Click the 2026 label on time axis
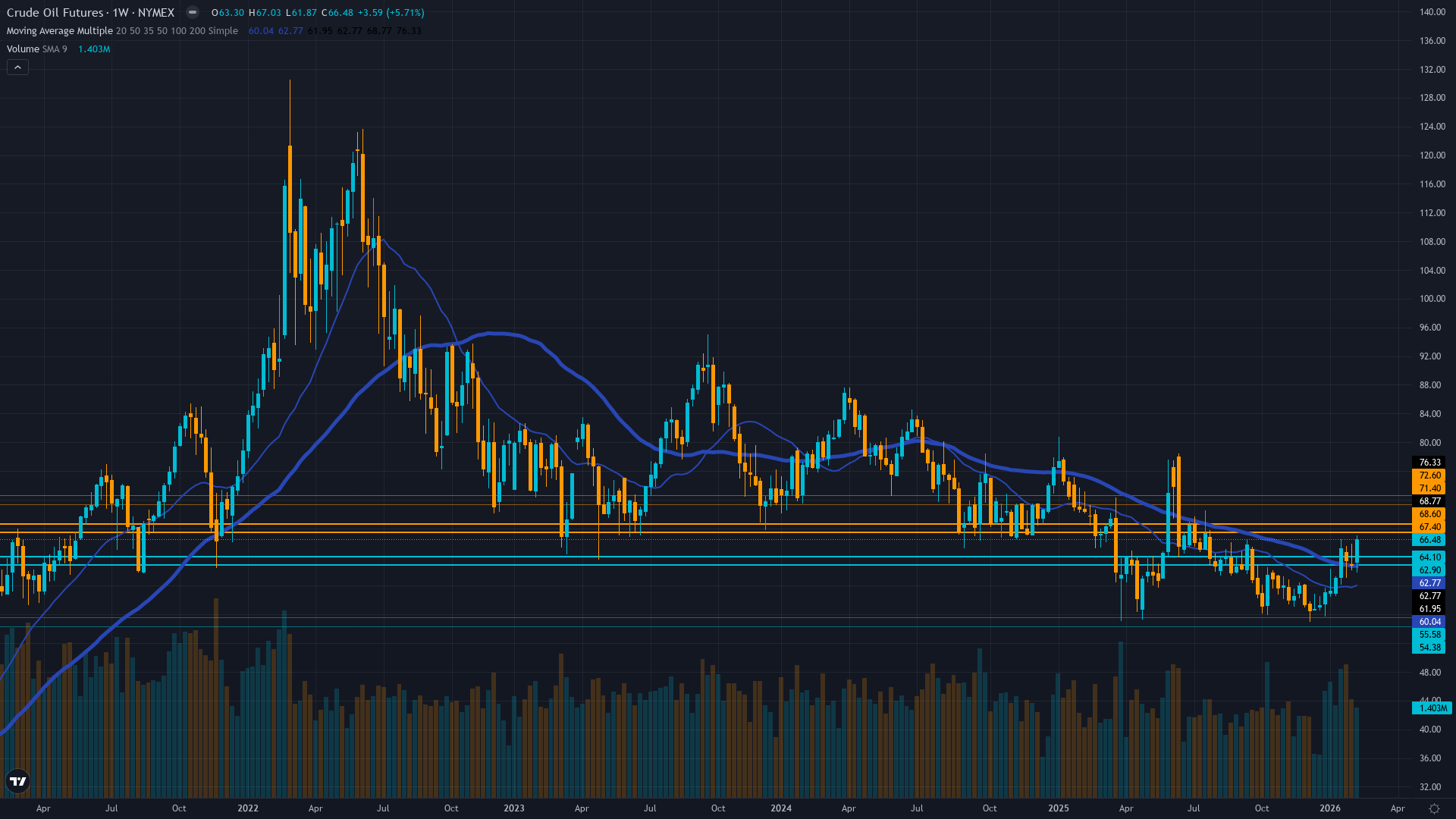 tap(1330, 808)
